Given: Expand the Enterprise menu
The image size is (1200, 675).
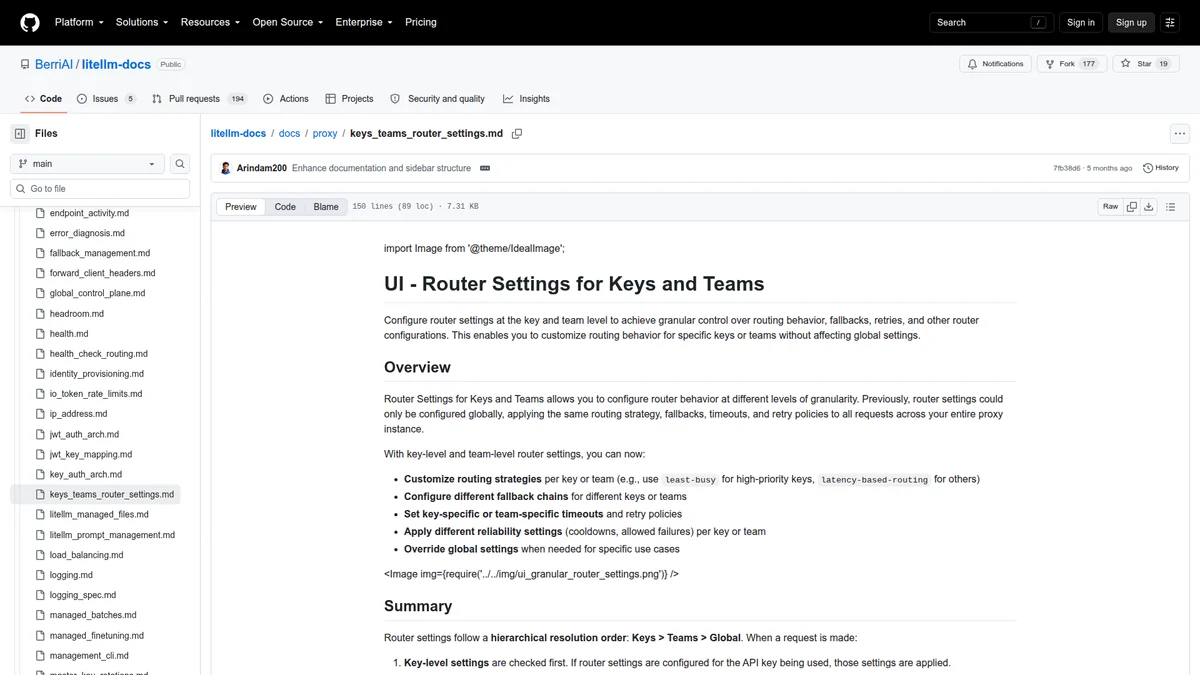Looking at the screenshot, I should point(364,22).
